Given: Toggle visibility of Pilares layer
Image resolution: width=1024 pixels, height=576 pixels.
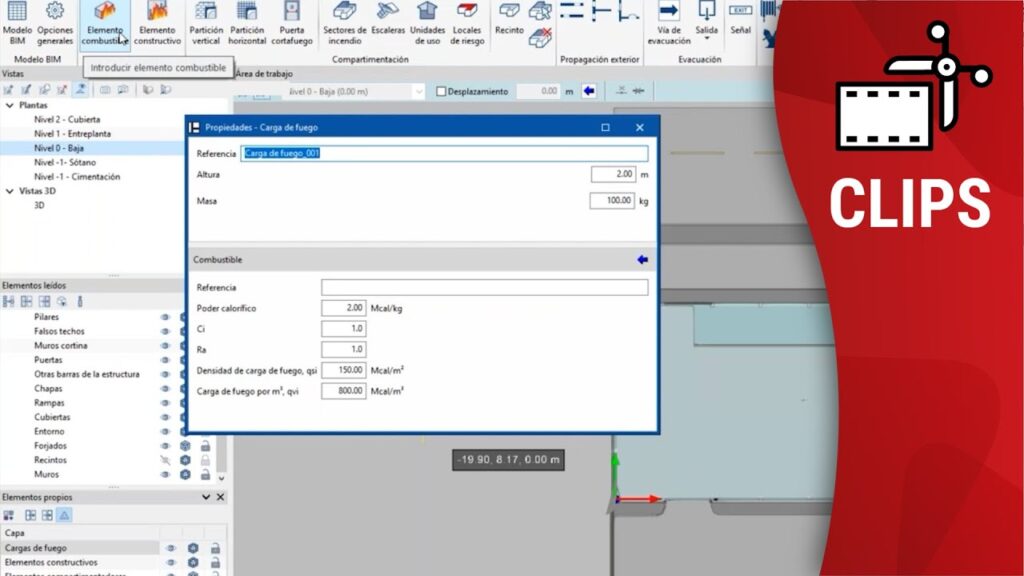Looking at the screenshot, I should [165, 317].
